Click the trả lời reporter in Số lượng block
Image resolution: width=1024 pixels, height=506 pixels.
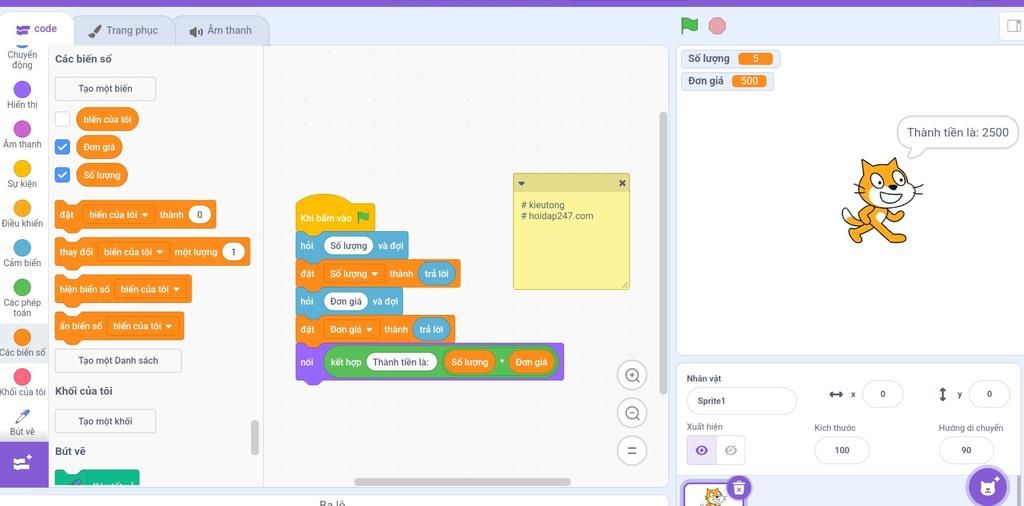click(x=437, y=274)
